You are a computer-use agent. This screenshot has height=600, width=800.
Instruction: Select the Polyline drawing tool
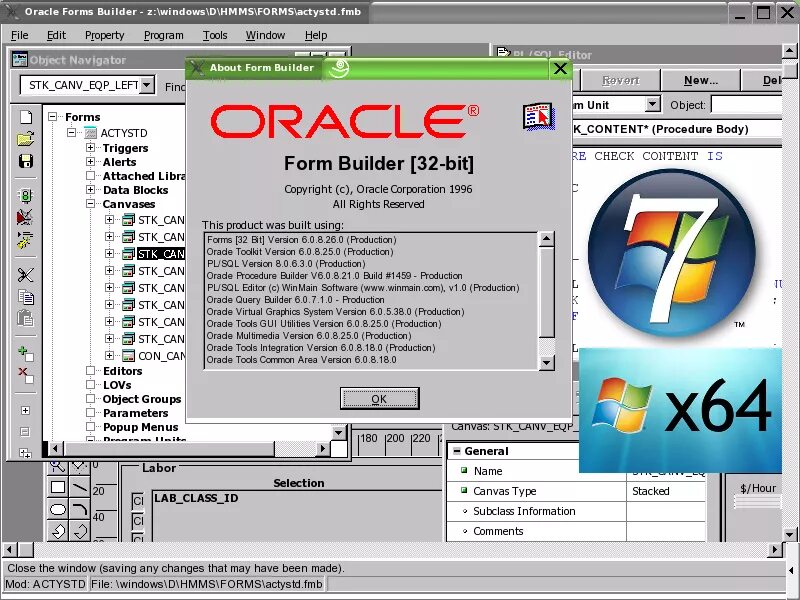coord(80,531)
